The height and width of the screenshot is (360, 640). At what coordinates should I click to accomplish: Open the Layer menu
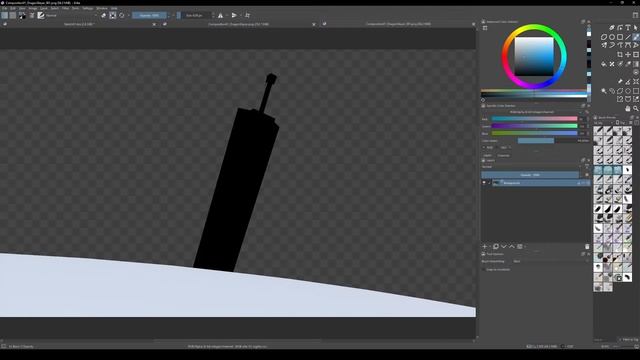coord(43,8)
